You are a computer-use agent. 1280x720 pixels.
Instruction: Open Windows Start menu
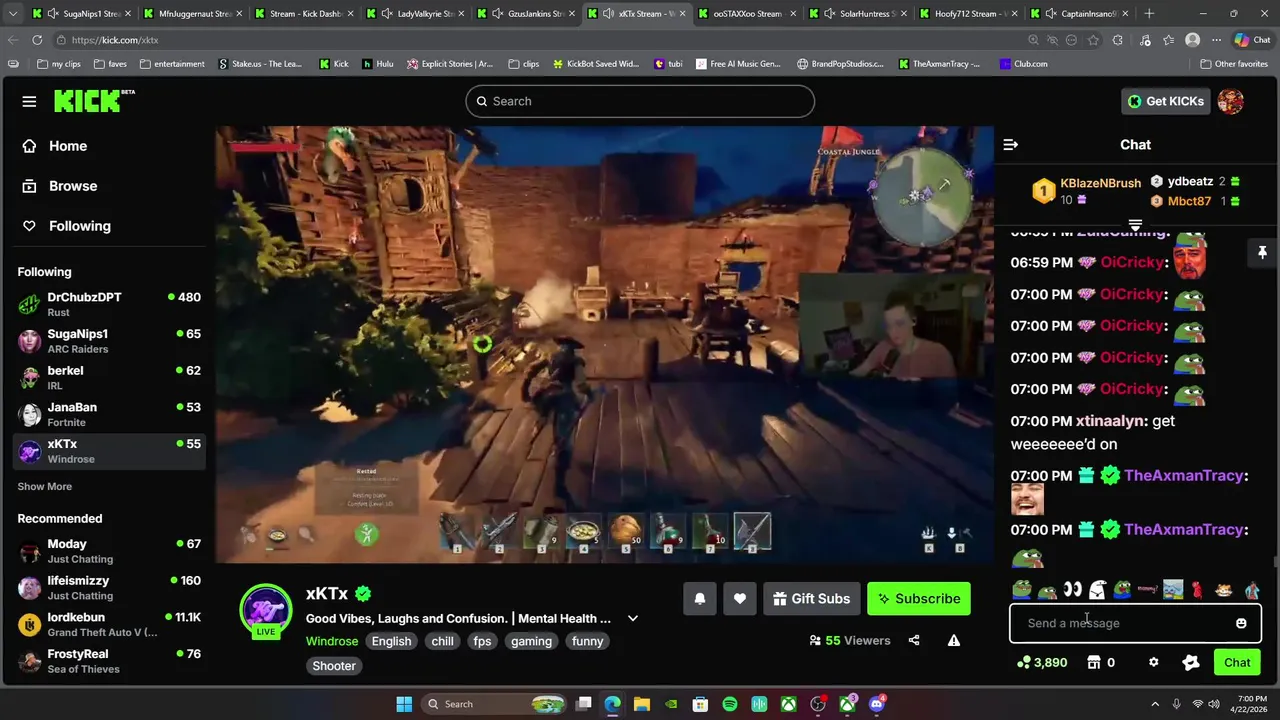pos(404,704)
